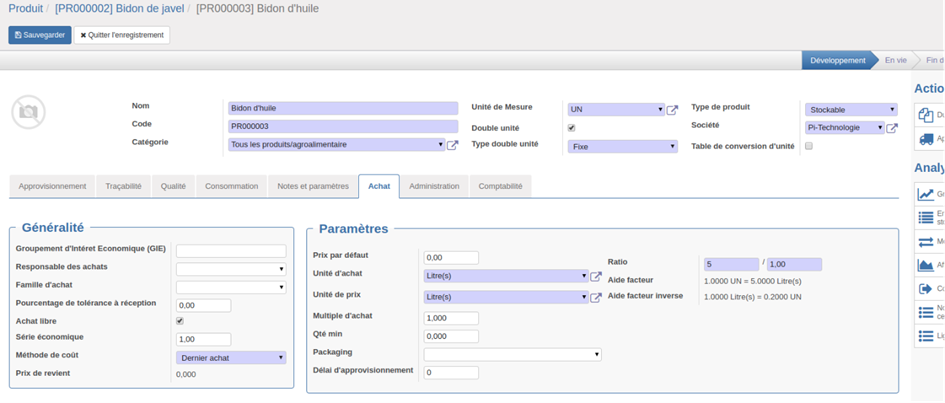Click the Sauvegarder button
This screenshot has width=945, height=403.
[x=40, y=35]
